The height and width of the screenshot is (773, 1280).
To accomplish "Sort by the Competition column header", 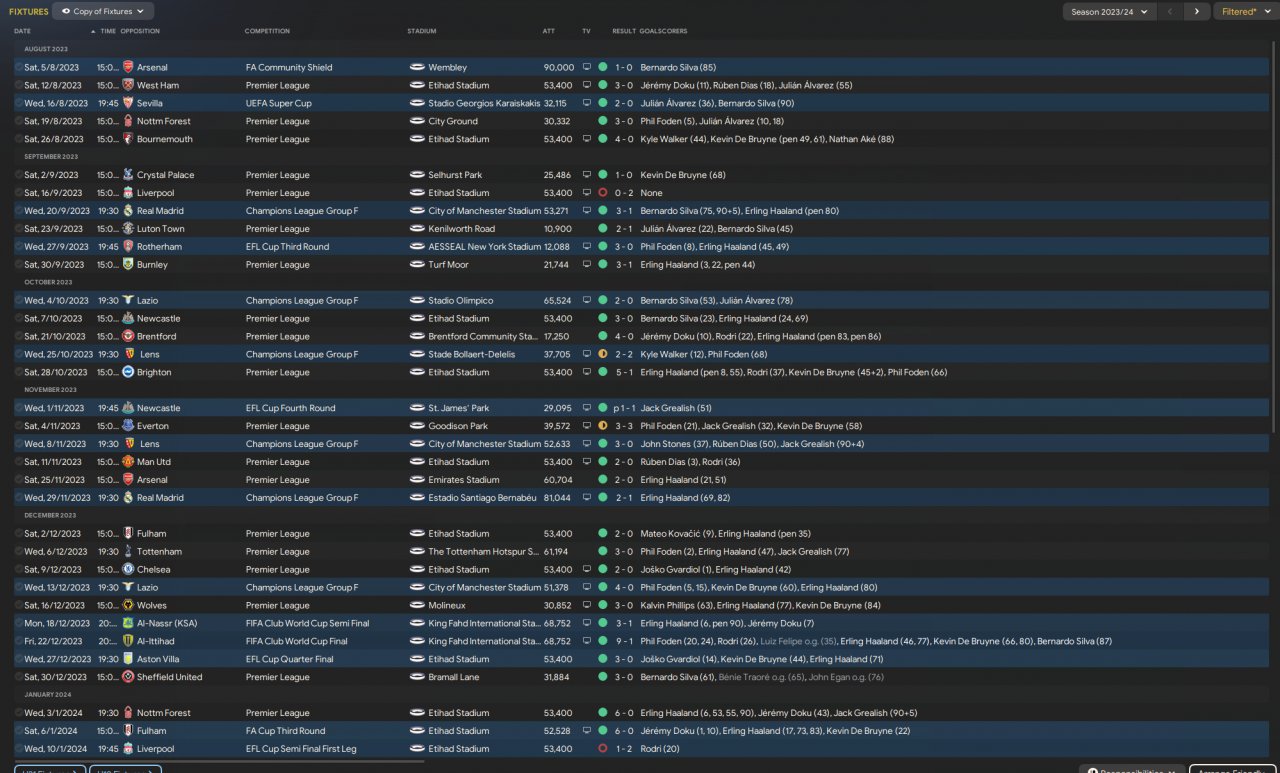I will [267, 31].
